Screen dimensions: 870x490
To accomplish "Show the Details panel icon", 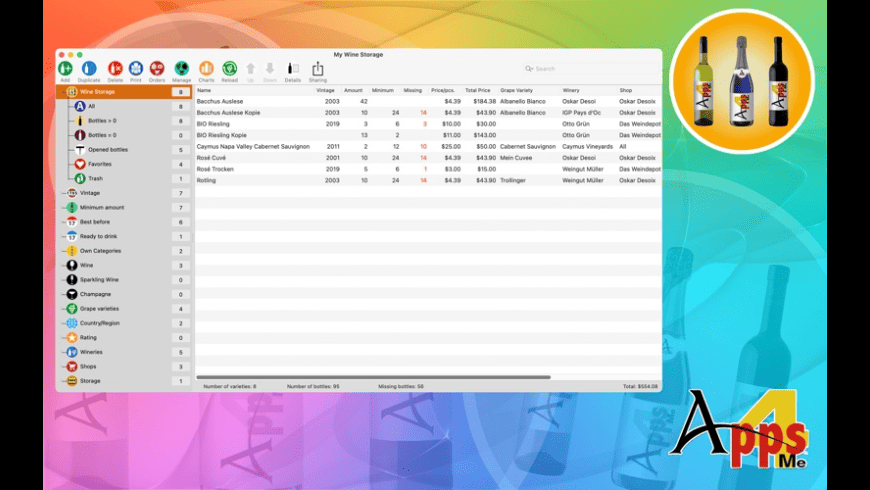I will pos(292,69).
